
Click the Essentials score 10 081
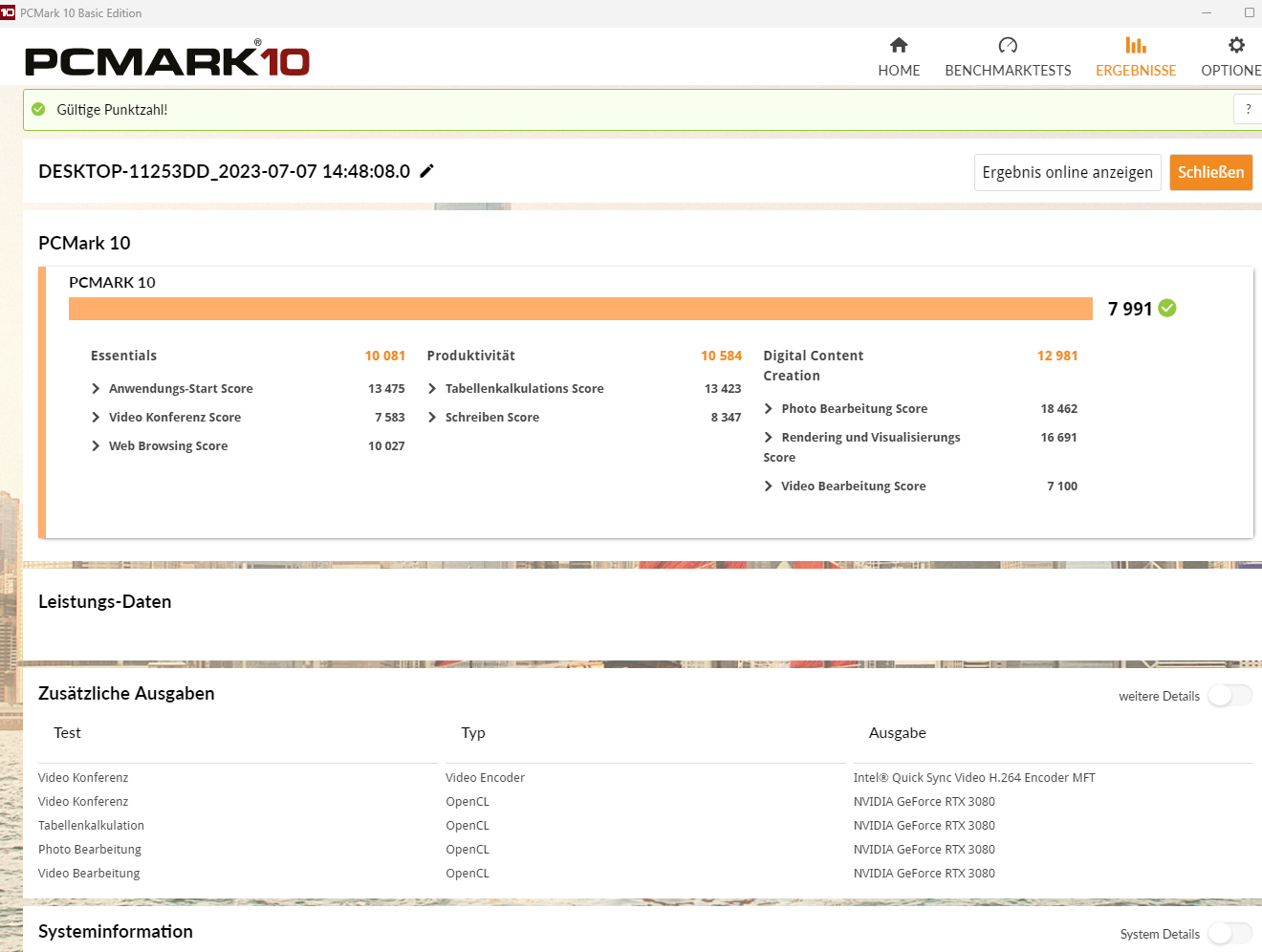(x=385, y=356)
